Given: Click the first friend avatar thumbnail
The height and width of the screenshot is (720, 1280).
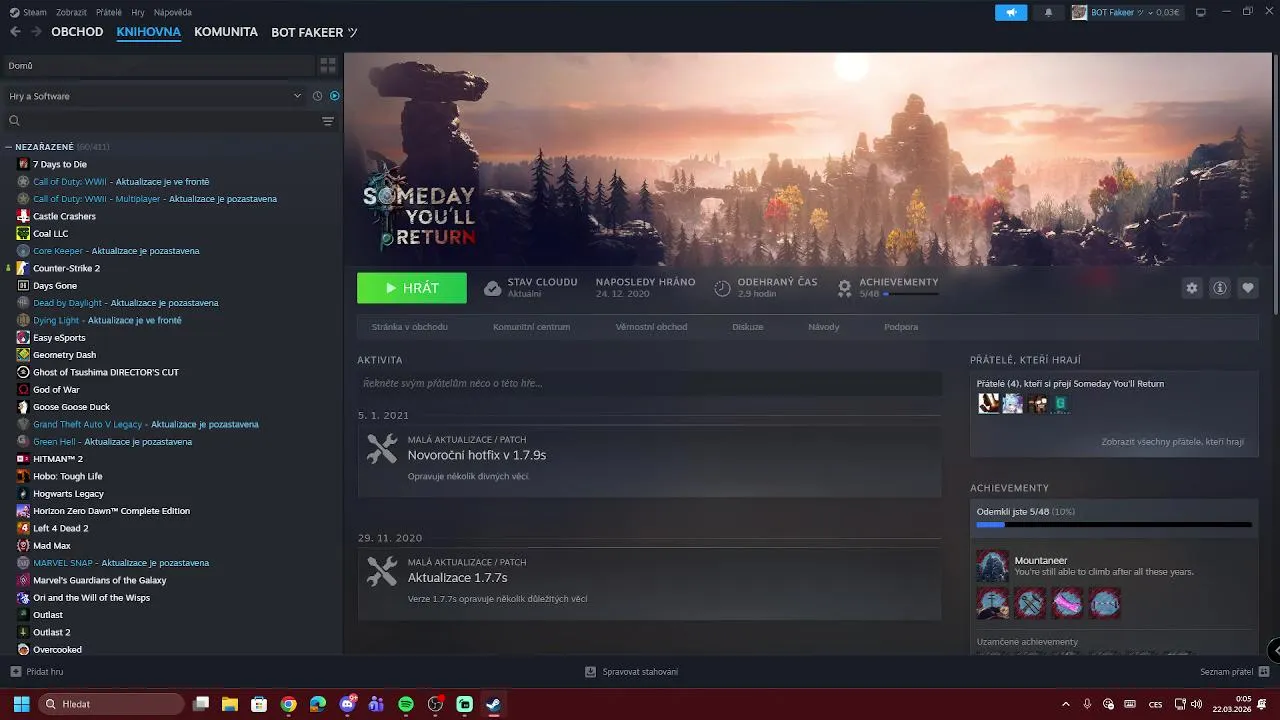Looking at the screenshot, I should (x=988, y=403).
